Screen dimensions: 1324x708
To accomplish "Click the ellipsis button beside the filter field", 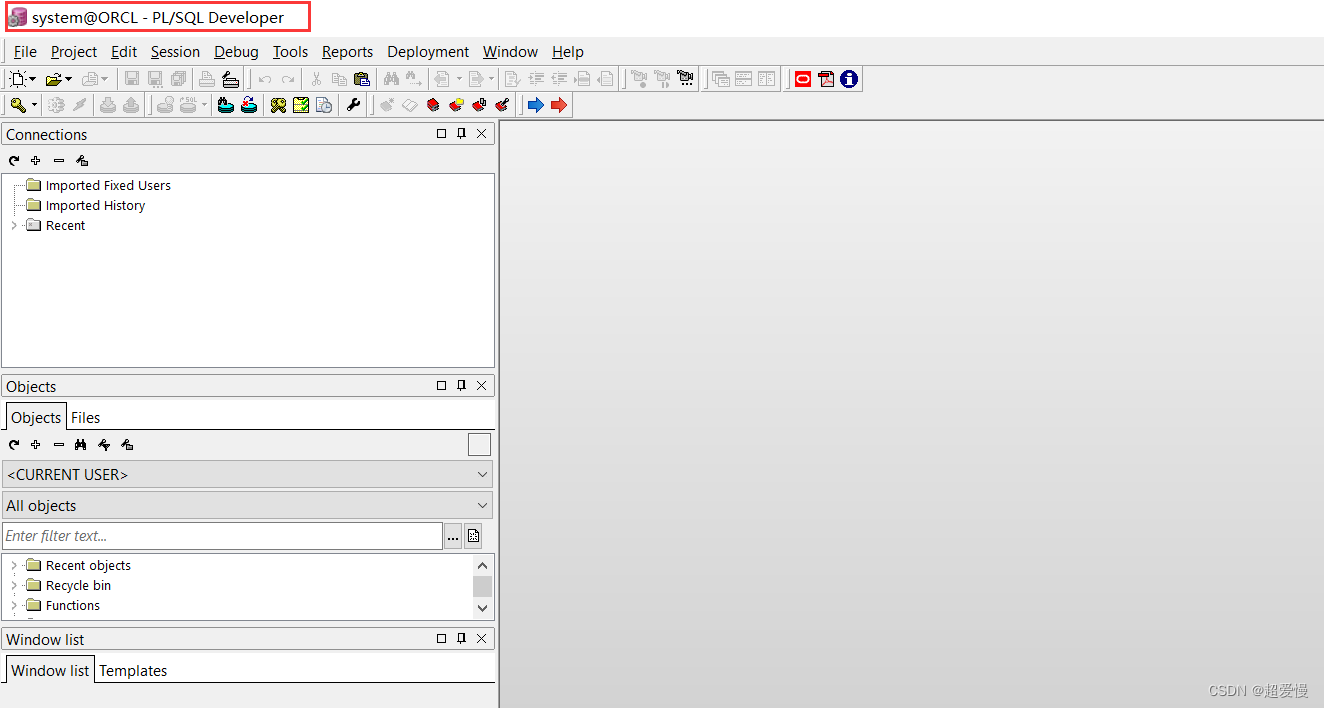I will (x=453, y=536).
